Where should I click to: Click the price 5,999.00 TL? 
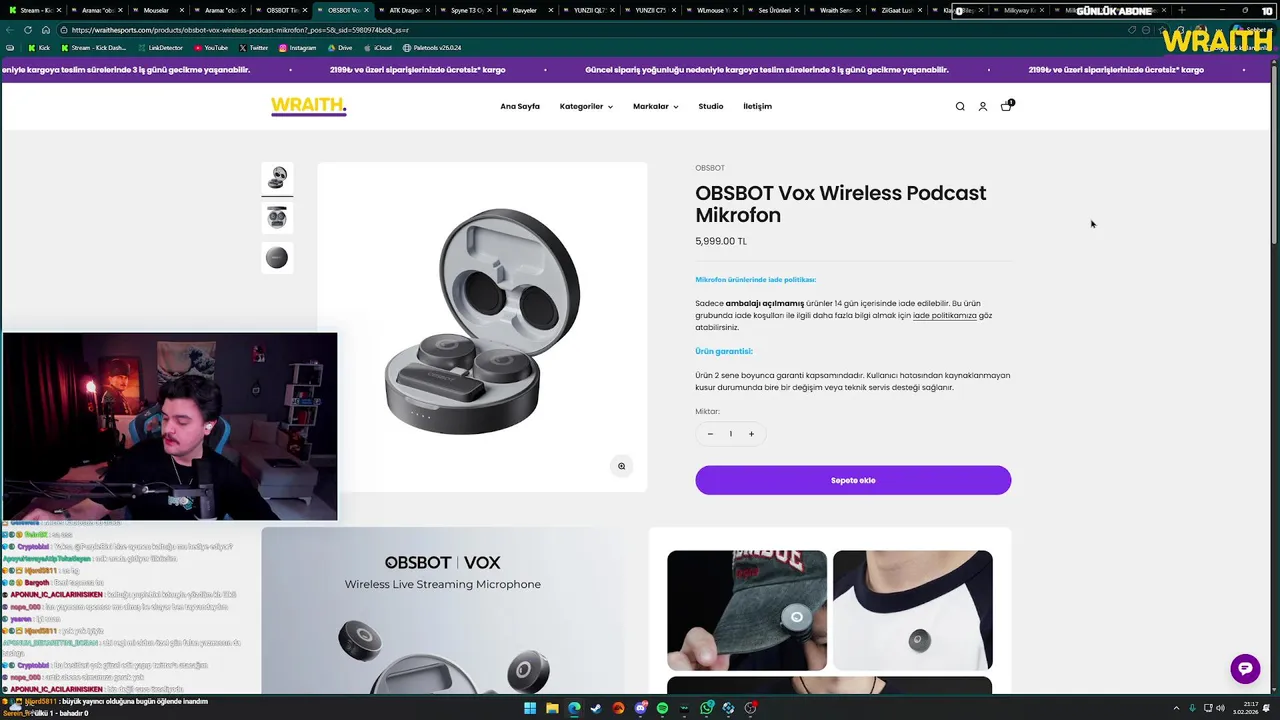(721, 241)
